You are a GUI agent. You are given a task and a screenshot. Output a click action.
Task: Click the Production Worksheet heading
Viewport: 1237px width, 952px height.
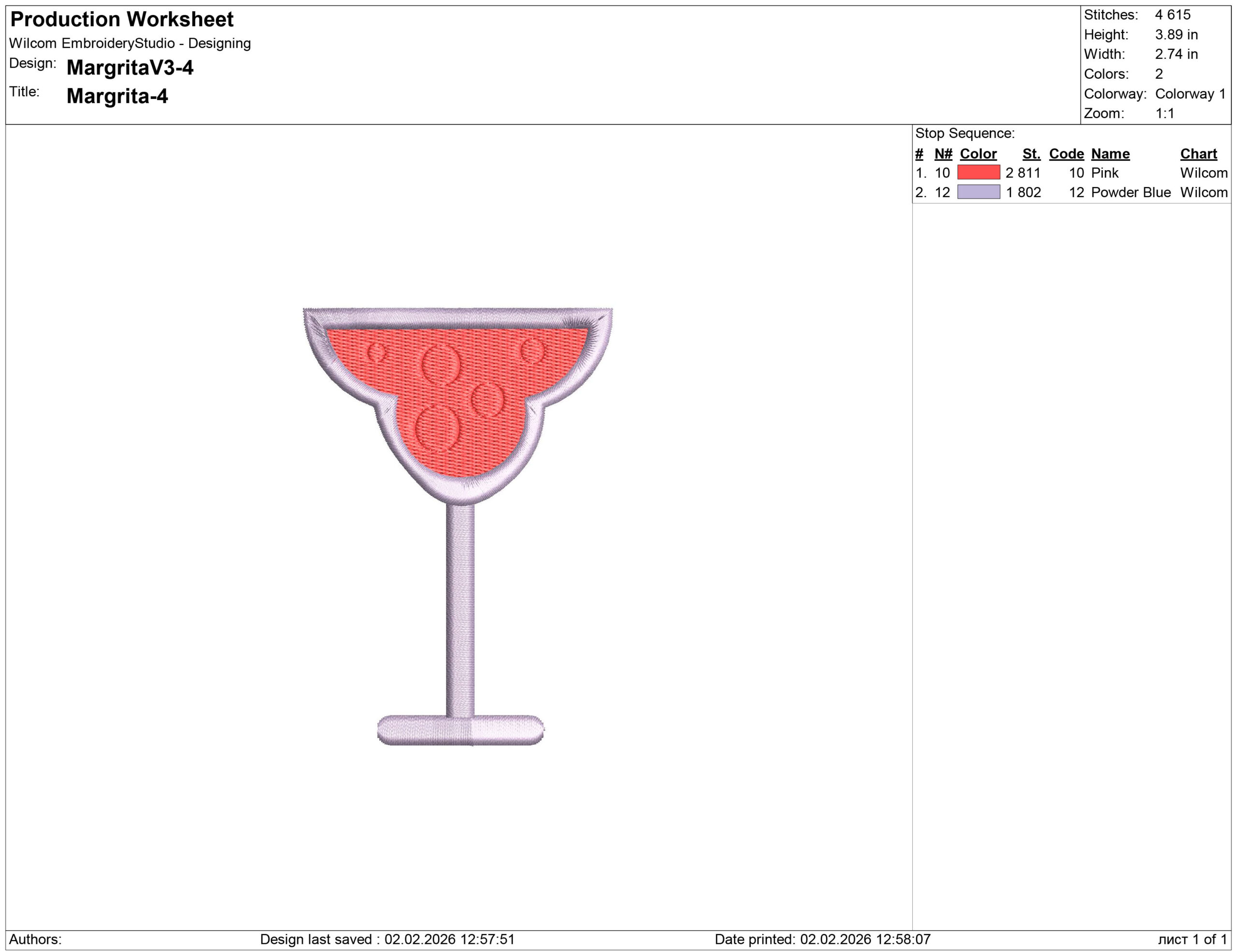pyautogui.click(x=122, y=19)
